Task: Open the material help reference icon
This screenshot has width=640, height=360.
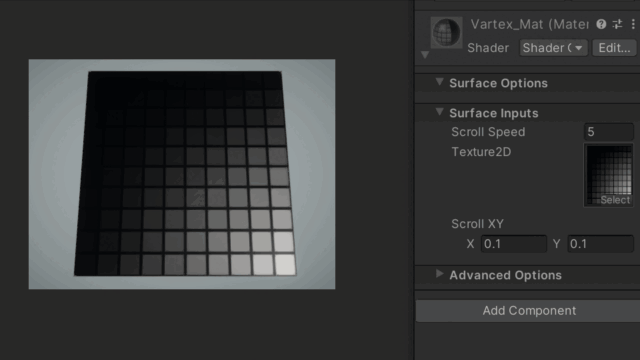Action: [x=601, y=24]
